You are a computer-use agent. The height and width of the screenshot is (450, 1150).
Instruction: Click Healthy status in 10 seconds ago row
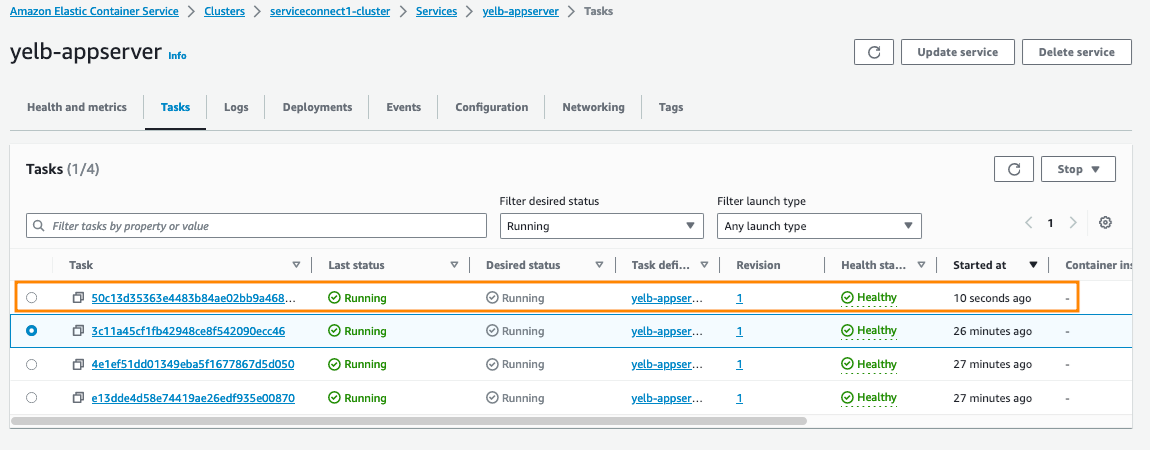(x=869, y=298)
